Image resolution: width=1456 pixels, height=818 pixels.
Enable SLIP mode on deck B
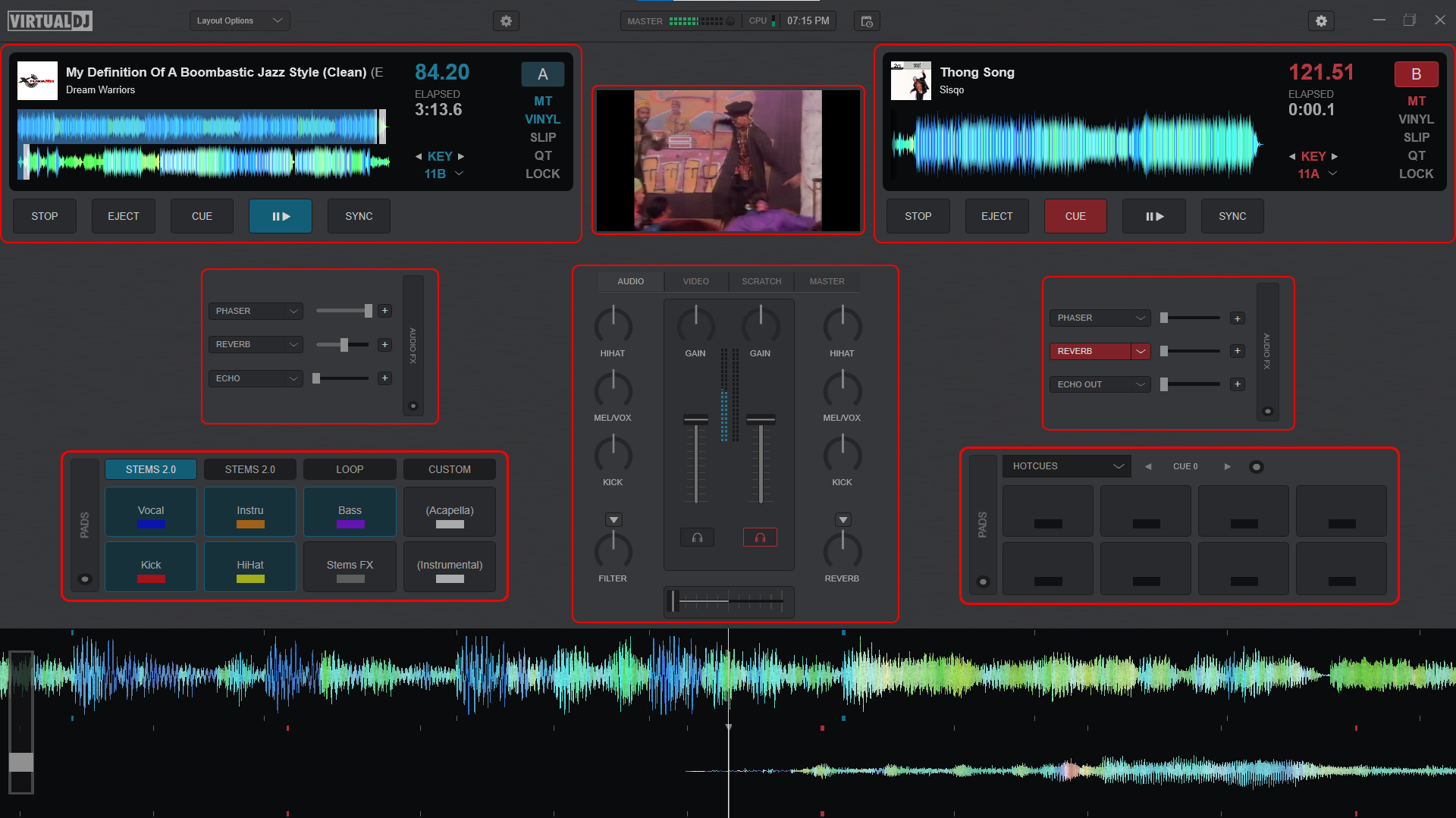click(x=1417, y=137)
